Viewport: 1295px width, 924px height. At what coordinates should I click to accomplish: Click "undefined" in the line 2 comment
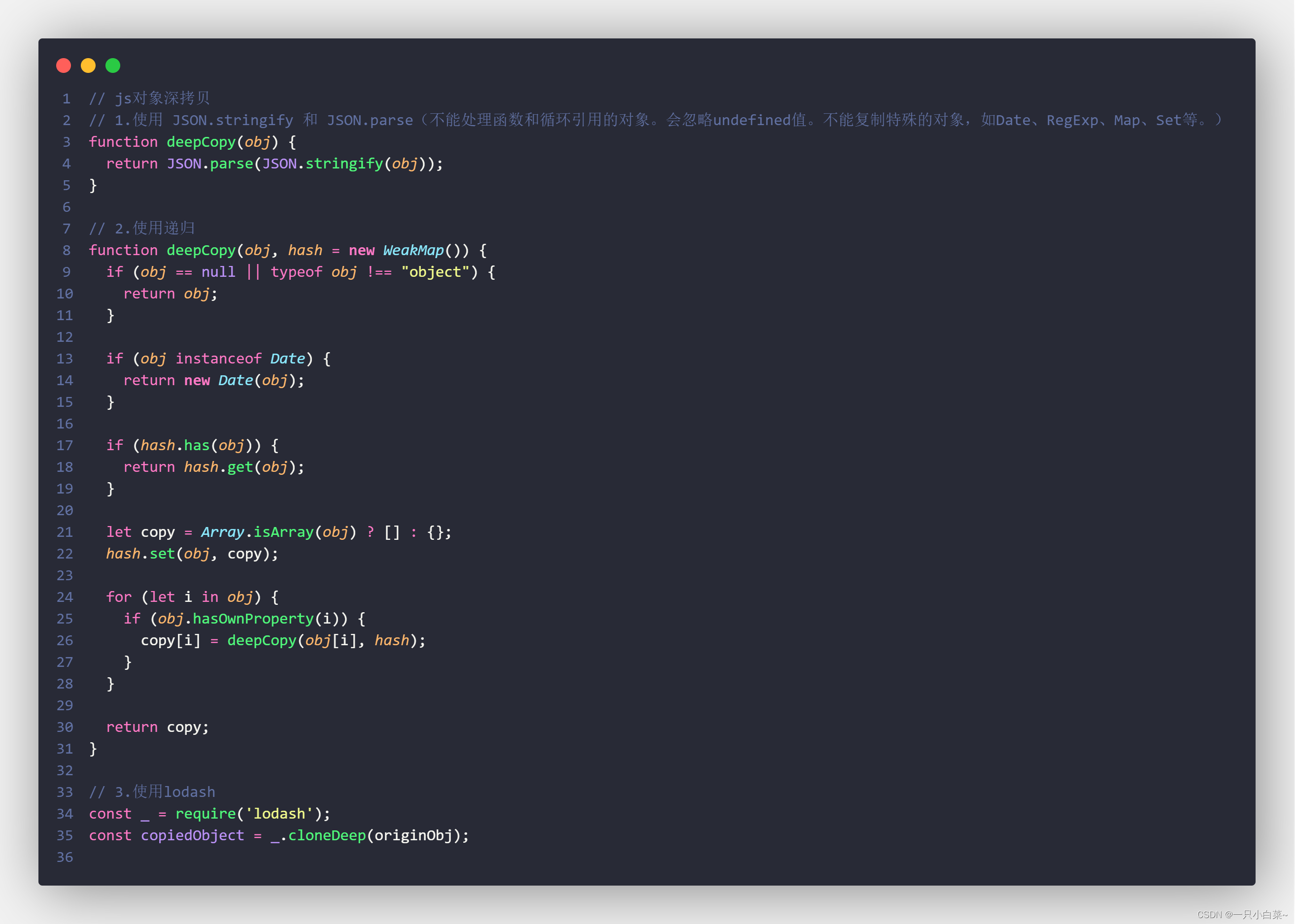(x=752, y=120)
